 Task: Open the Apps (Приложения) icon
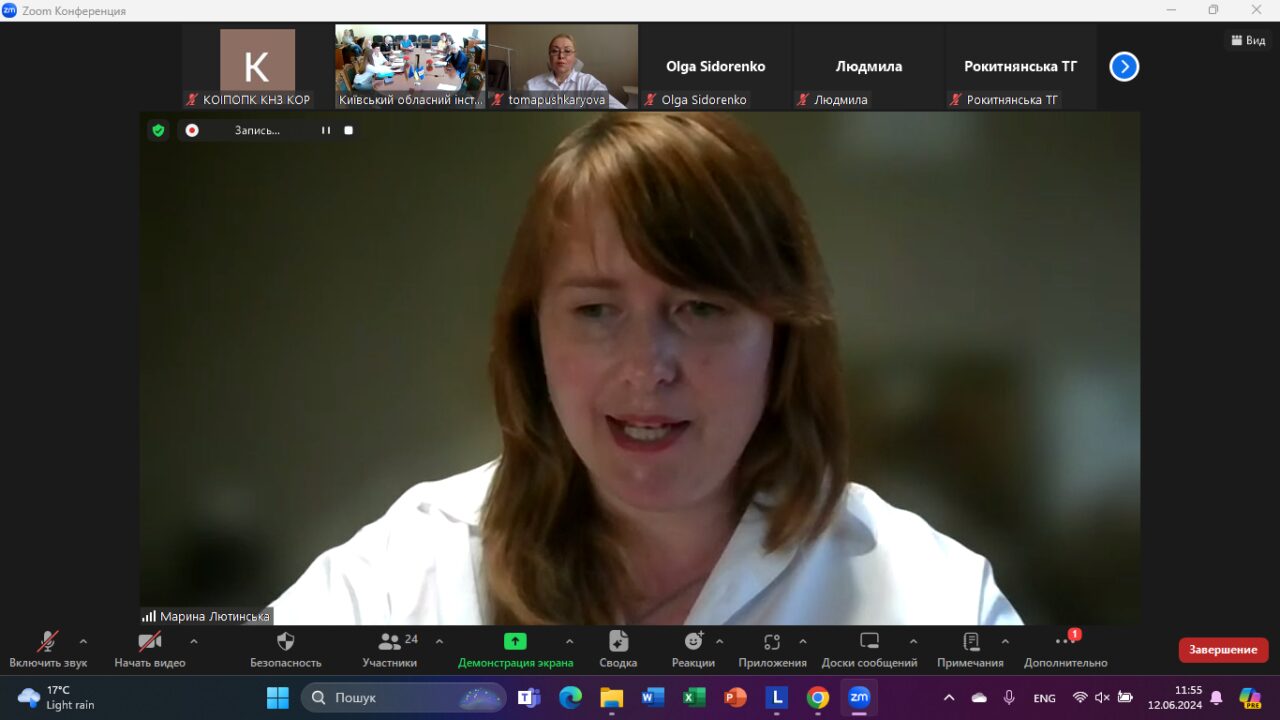[x=772, y=642]
